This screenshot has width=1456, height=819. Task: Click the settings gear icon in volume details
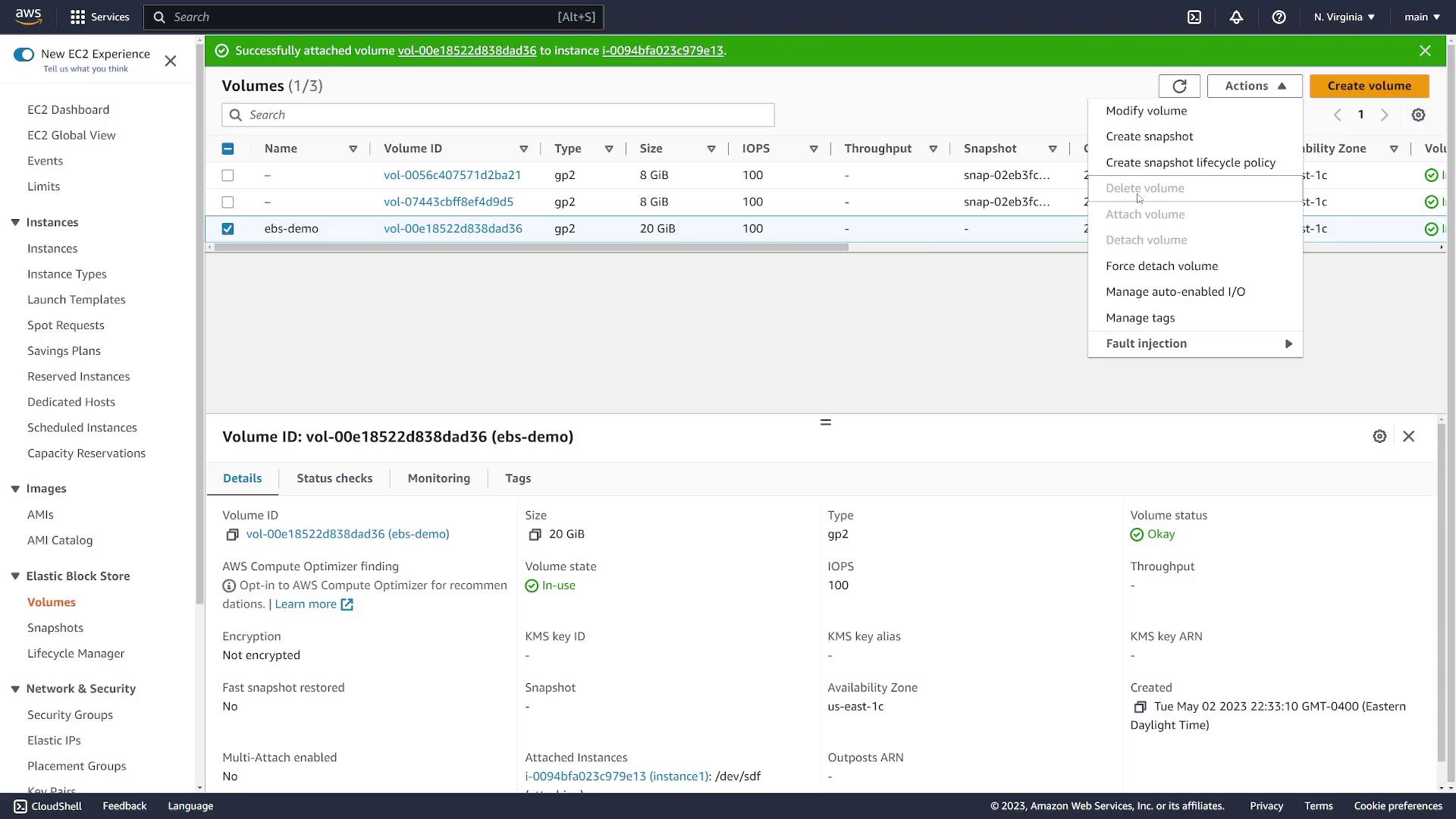[1380, 436]
